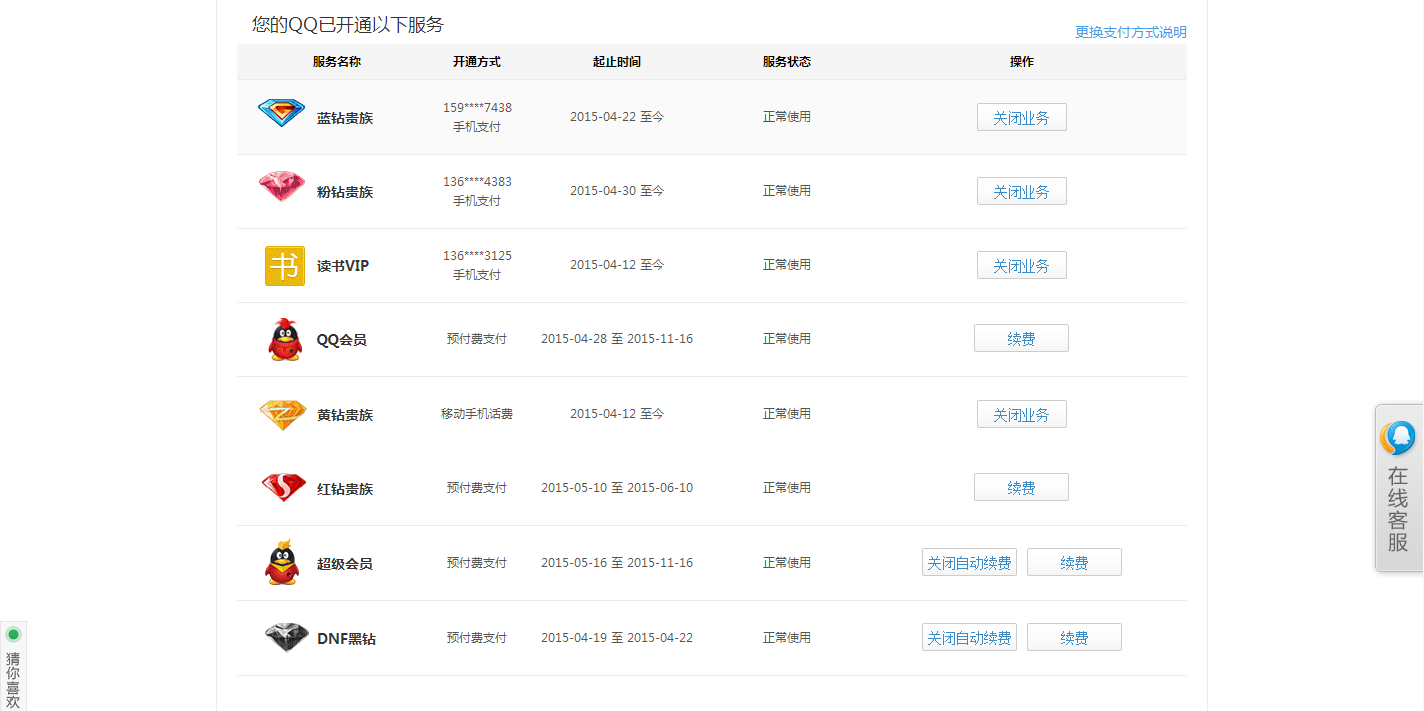Screen dimensions: 1424x711
Task: Click phone number 136****4383
Action: pos(477,182)
